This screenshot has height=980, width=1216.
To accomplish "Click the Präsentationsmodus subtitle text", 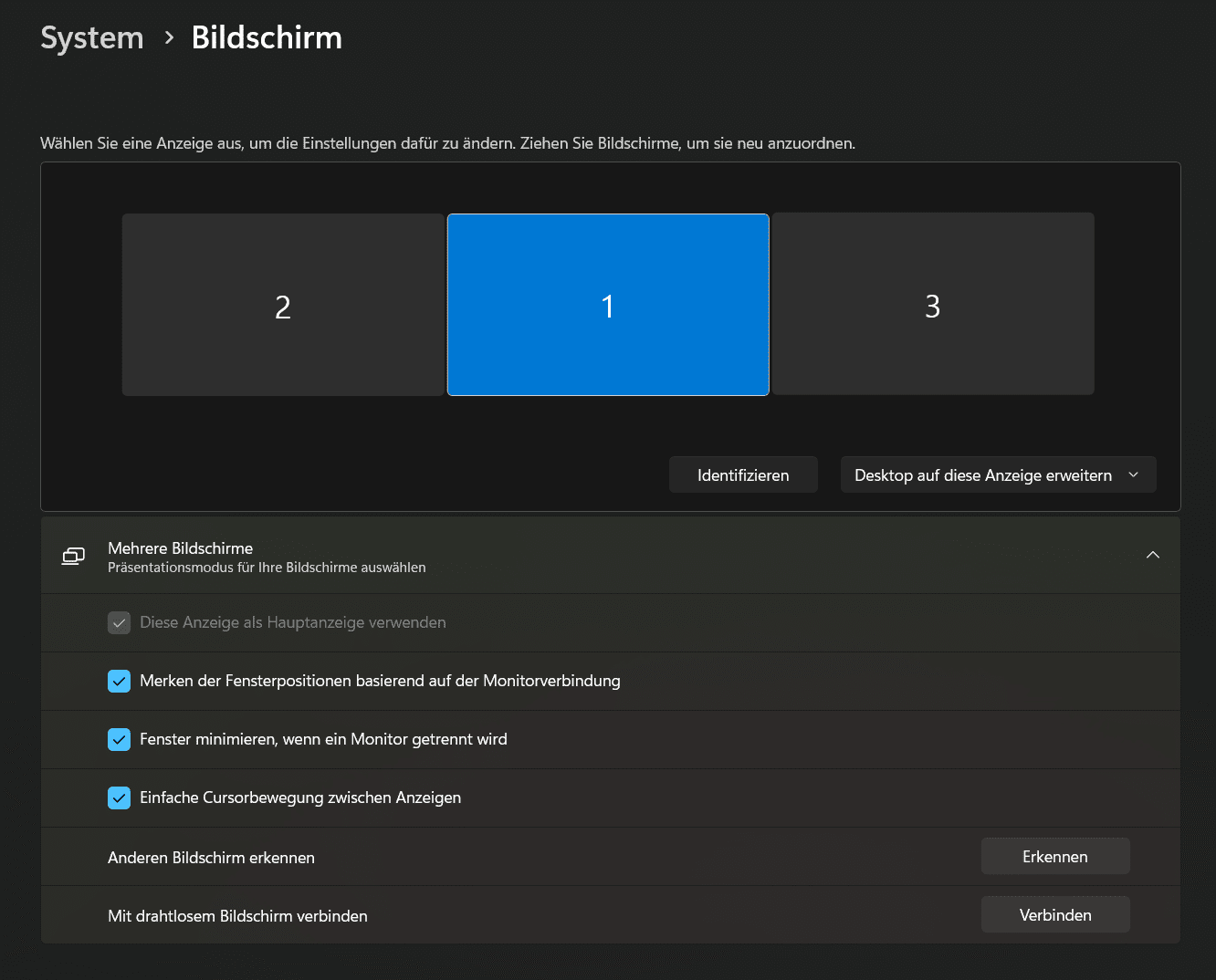I will (x=267, y=568).
